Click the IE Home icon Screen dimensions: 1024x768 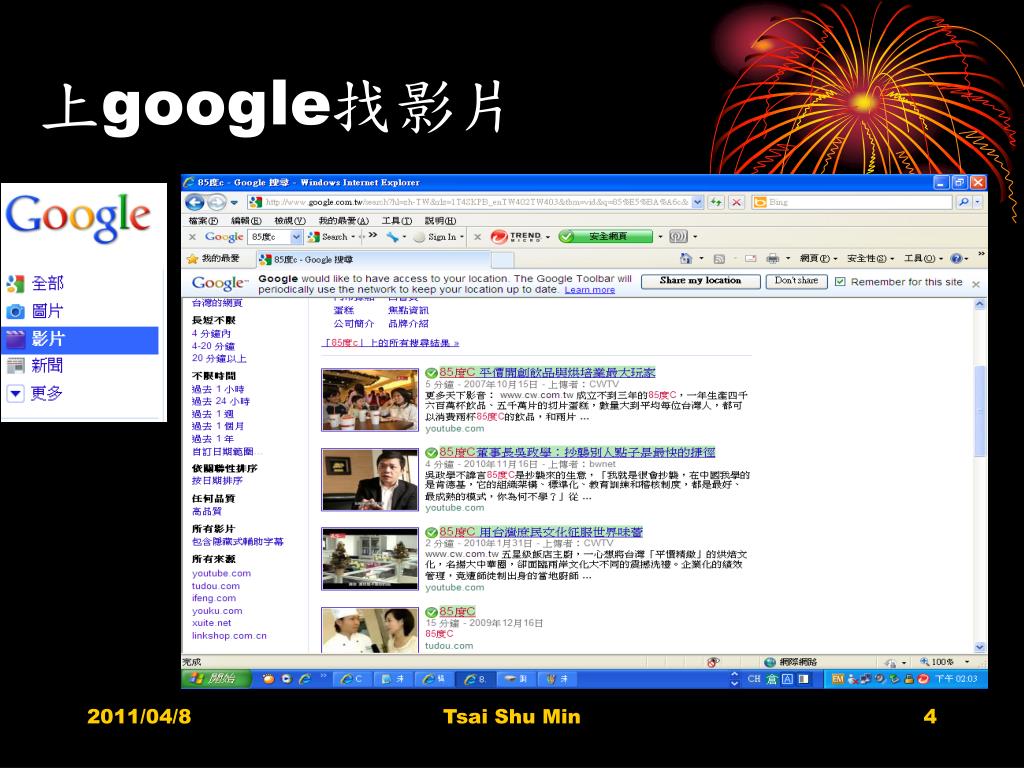click(x=686, y=259)
